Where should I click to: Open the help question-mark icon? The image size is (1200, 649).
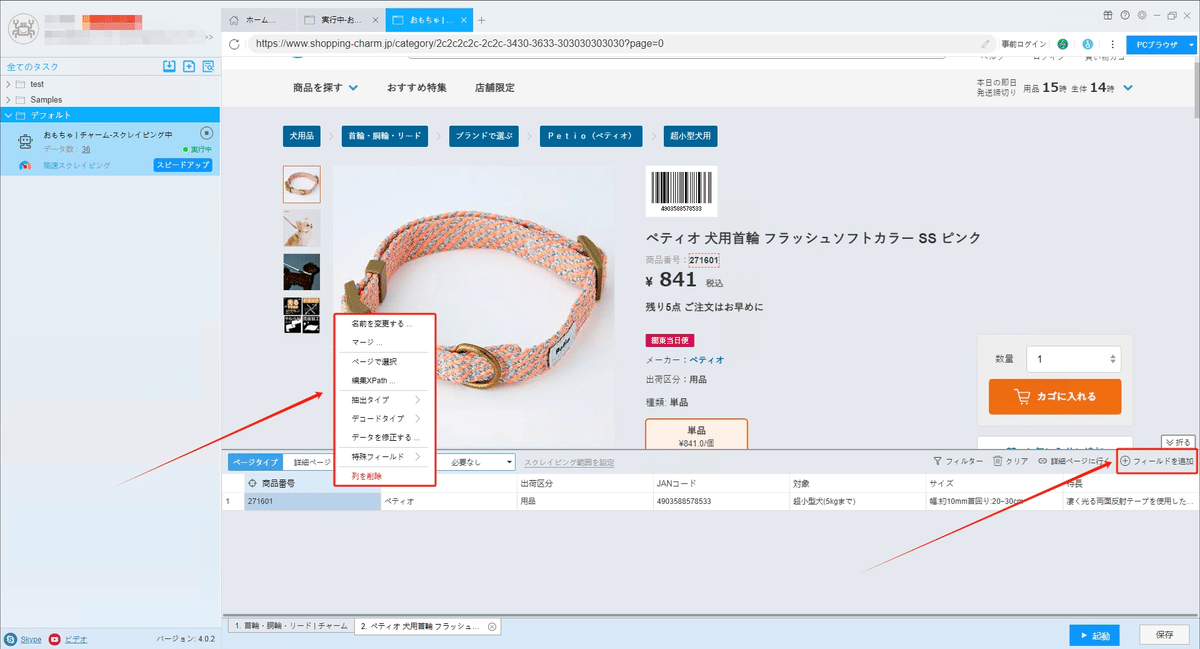click(x=1125, y=15)
